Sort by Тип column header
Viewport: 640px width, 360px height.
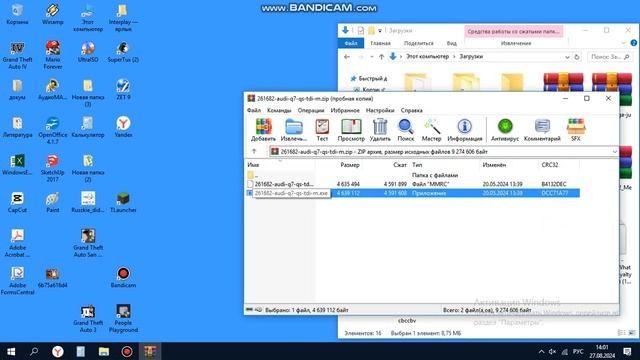pos(417,165)
